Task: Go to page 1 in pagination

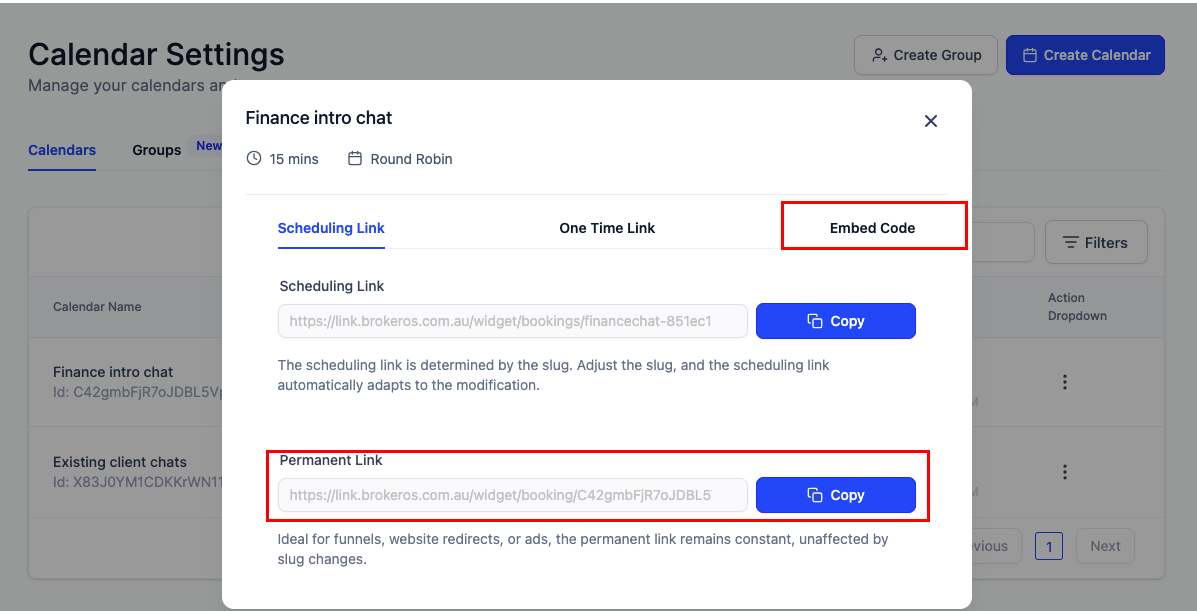Action: (1049, 546)
